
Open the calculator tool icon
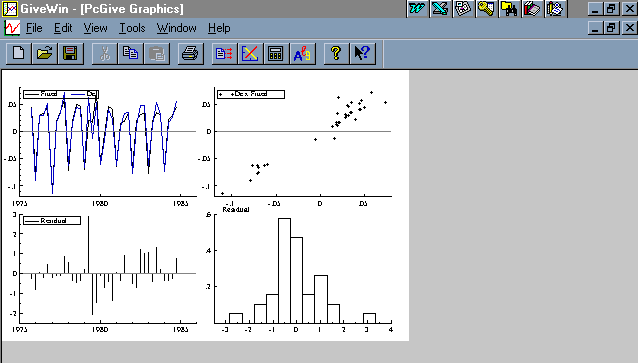coord(275,53)
